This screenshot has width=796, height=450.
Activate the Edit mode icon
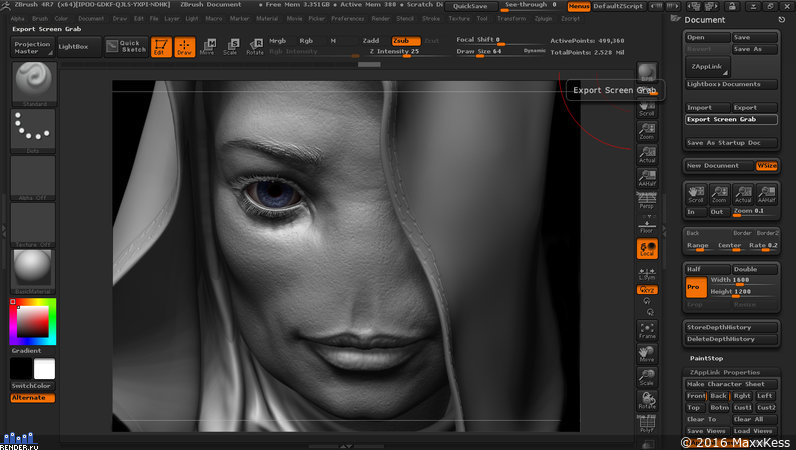coord(161,47)
